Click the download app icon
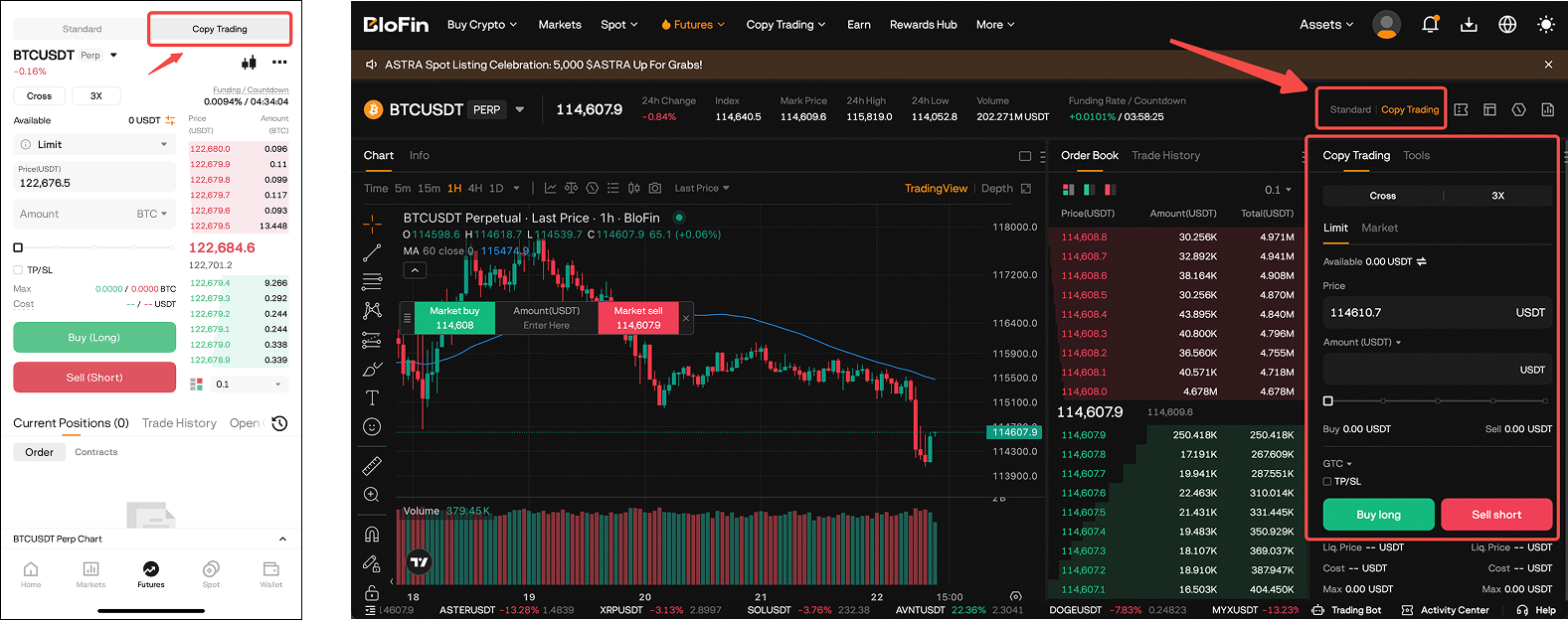This screenshot has height=620, width=1568. click(x=1469, y=25)
